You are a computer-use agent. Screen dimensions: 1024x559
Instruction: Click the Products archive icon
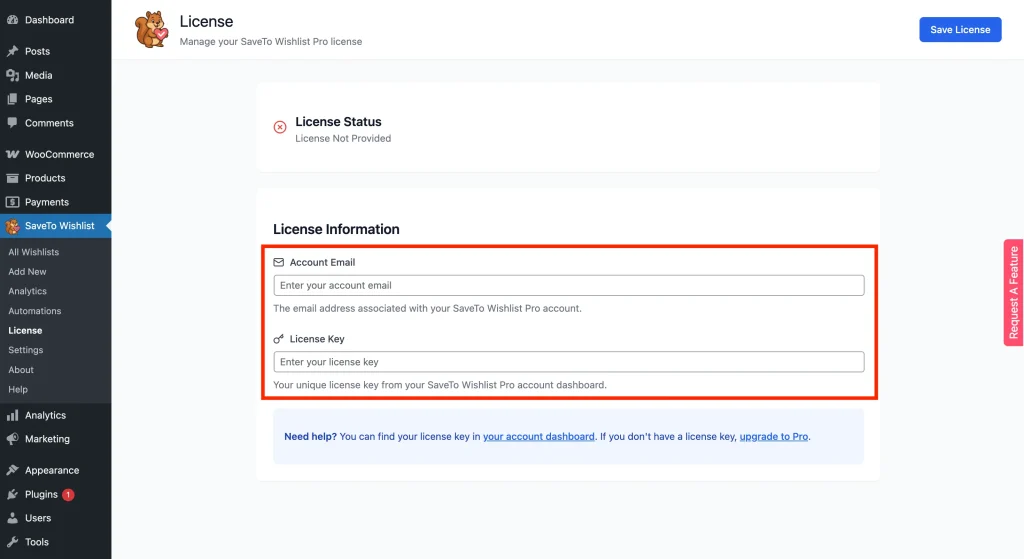click(x=12, y=178)
